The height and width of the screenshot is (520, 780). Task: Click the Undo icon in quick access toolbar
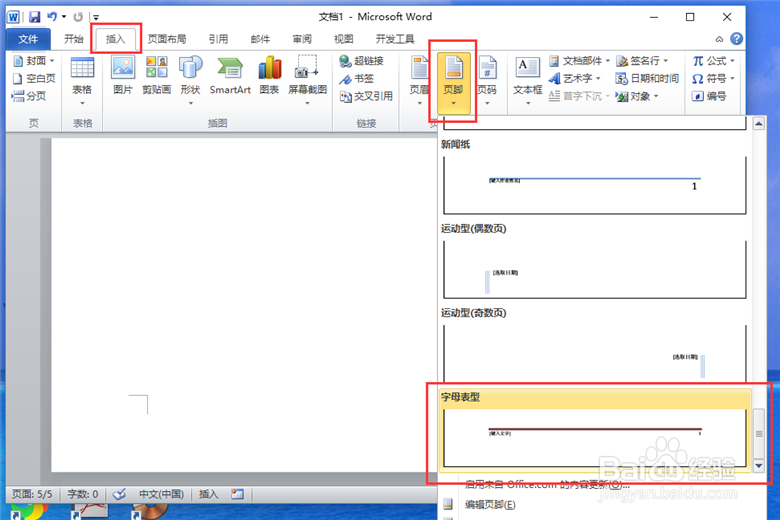52,17
